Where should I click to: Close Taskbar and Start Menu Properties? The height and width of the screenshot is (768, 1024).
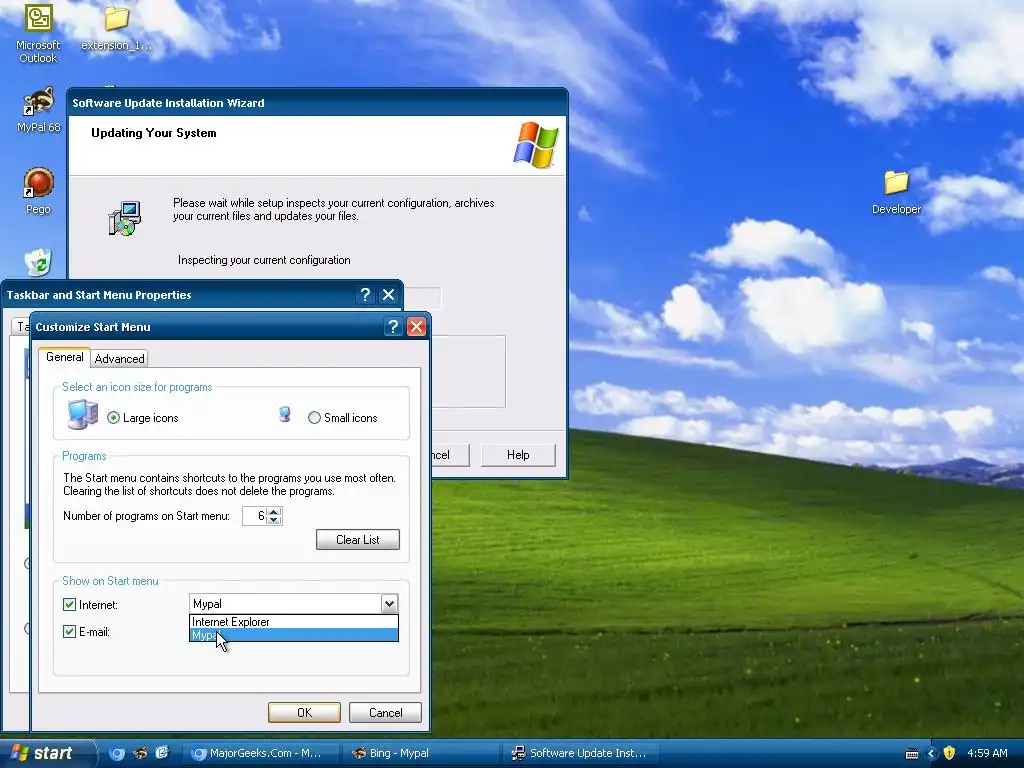(x=389, y=295)
